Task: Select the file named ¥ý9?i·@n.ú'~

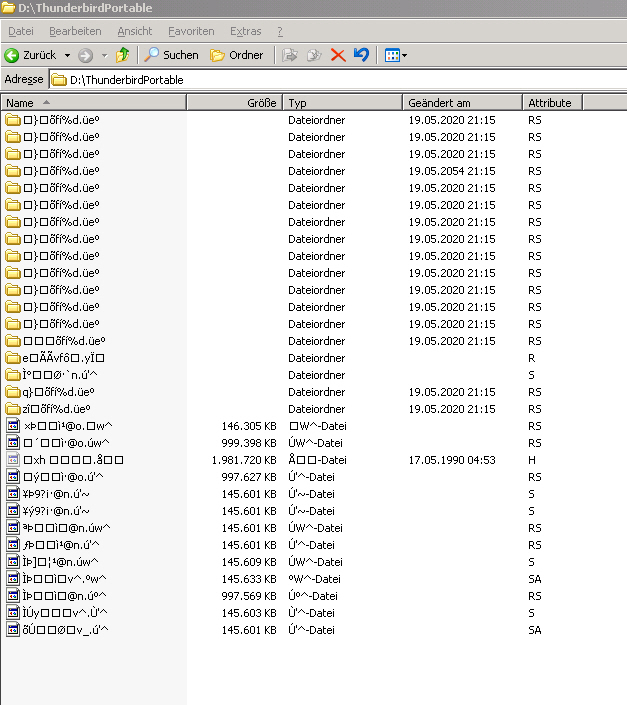Action: 48,511
